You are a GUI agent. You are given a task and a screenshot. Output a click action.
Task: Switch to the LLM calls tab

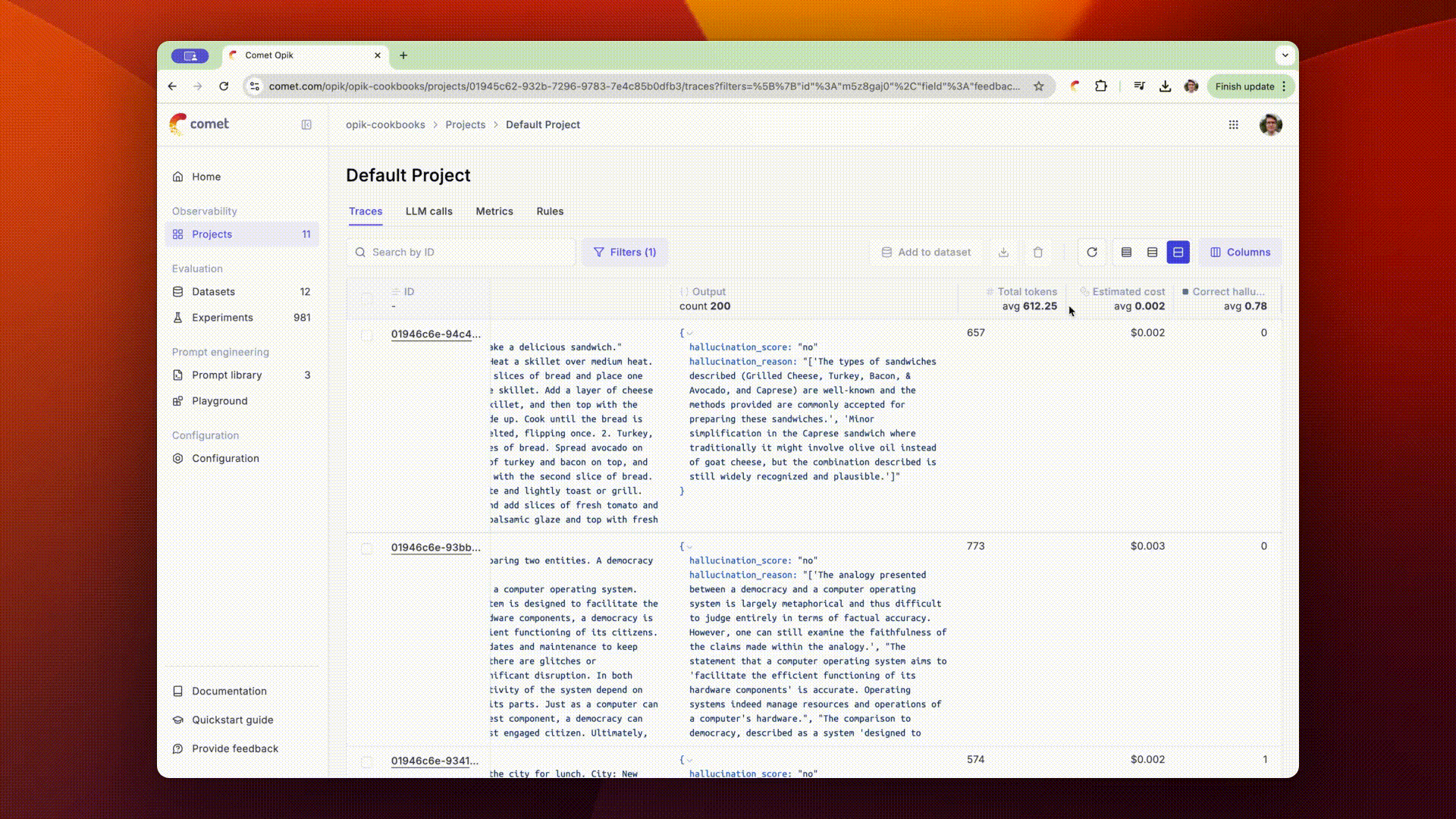[428, 212]
